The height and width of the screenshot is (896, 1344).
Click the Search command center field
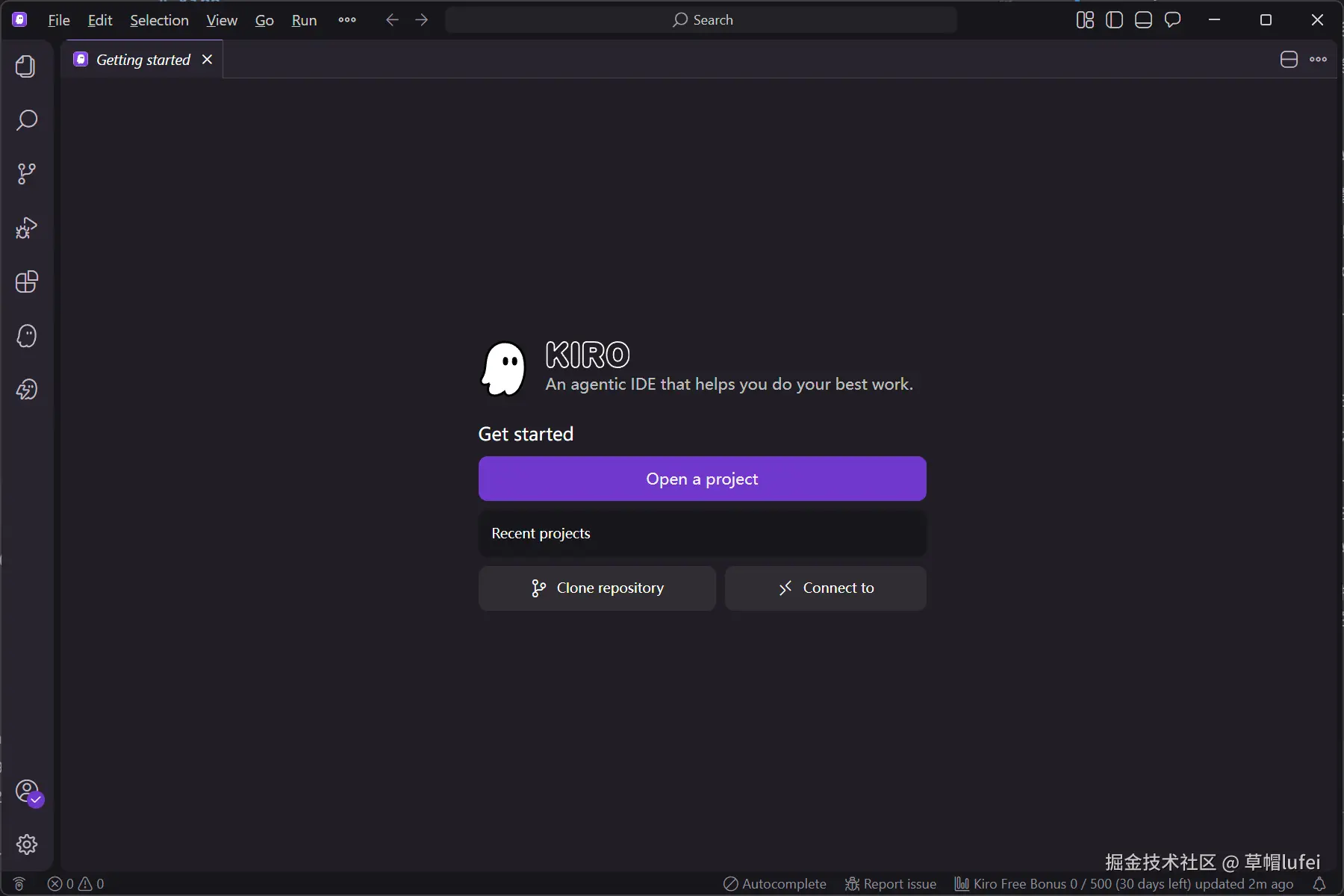(701, 20)
